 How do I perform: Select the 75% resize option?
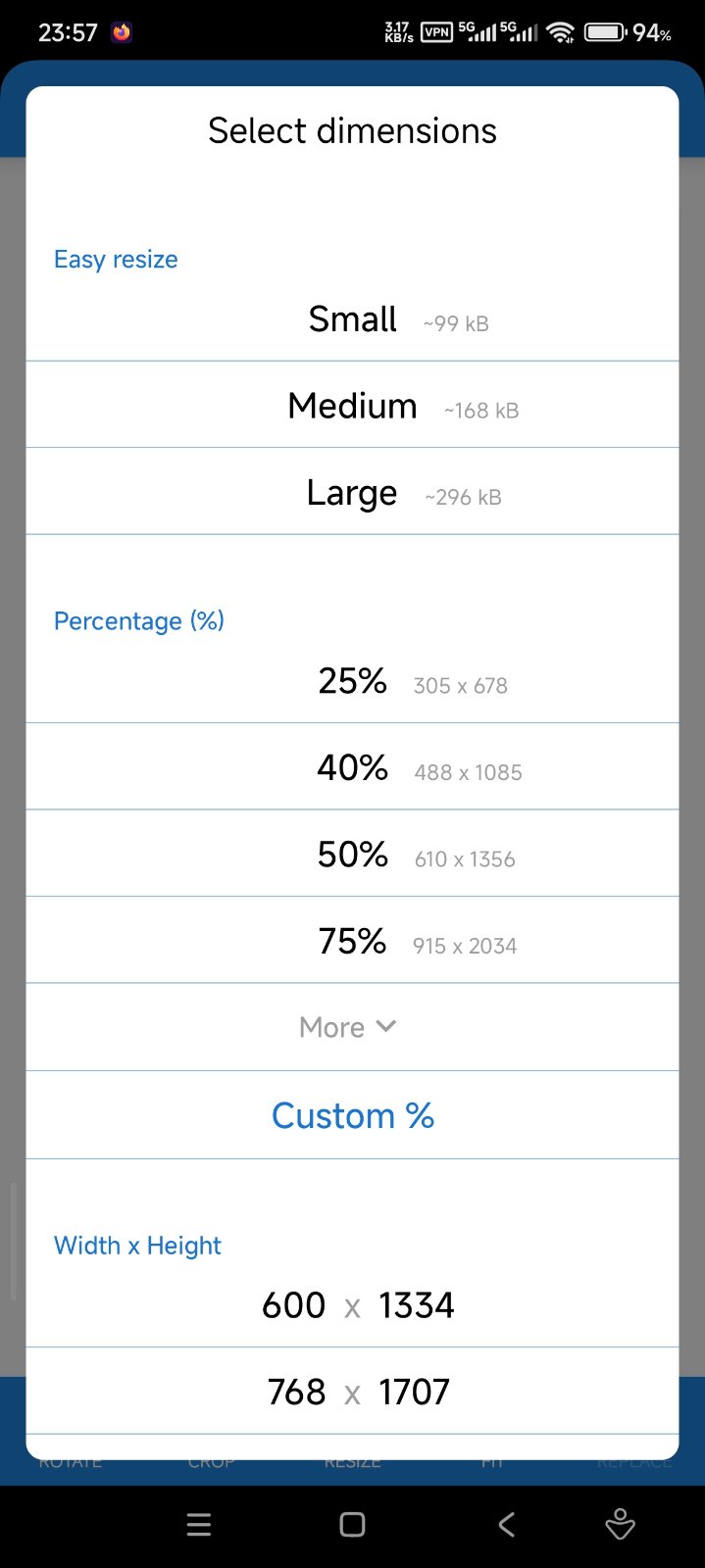[353, 941]
